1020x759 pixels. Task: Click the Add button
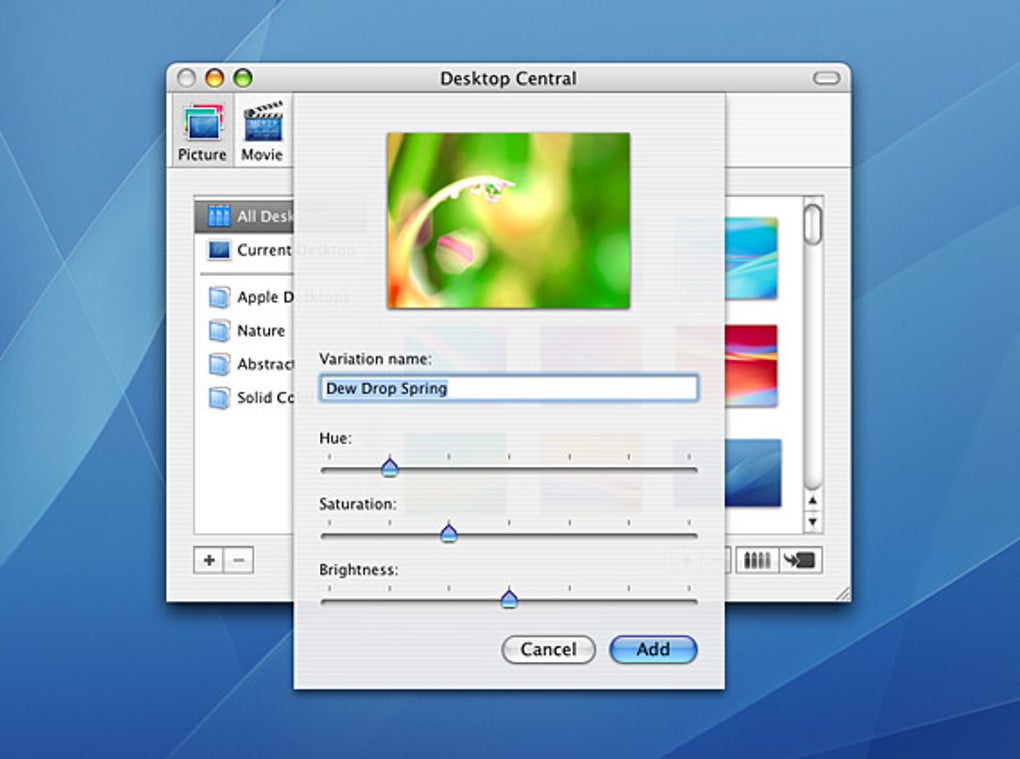[x=653, y=650]
